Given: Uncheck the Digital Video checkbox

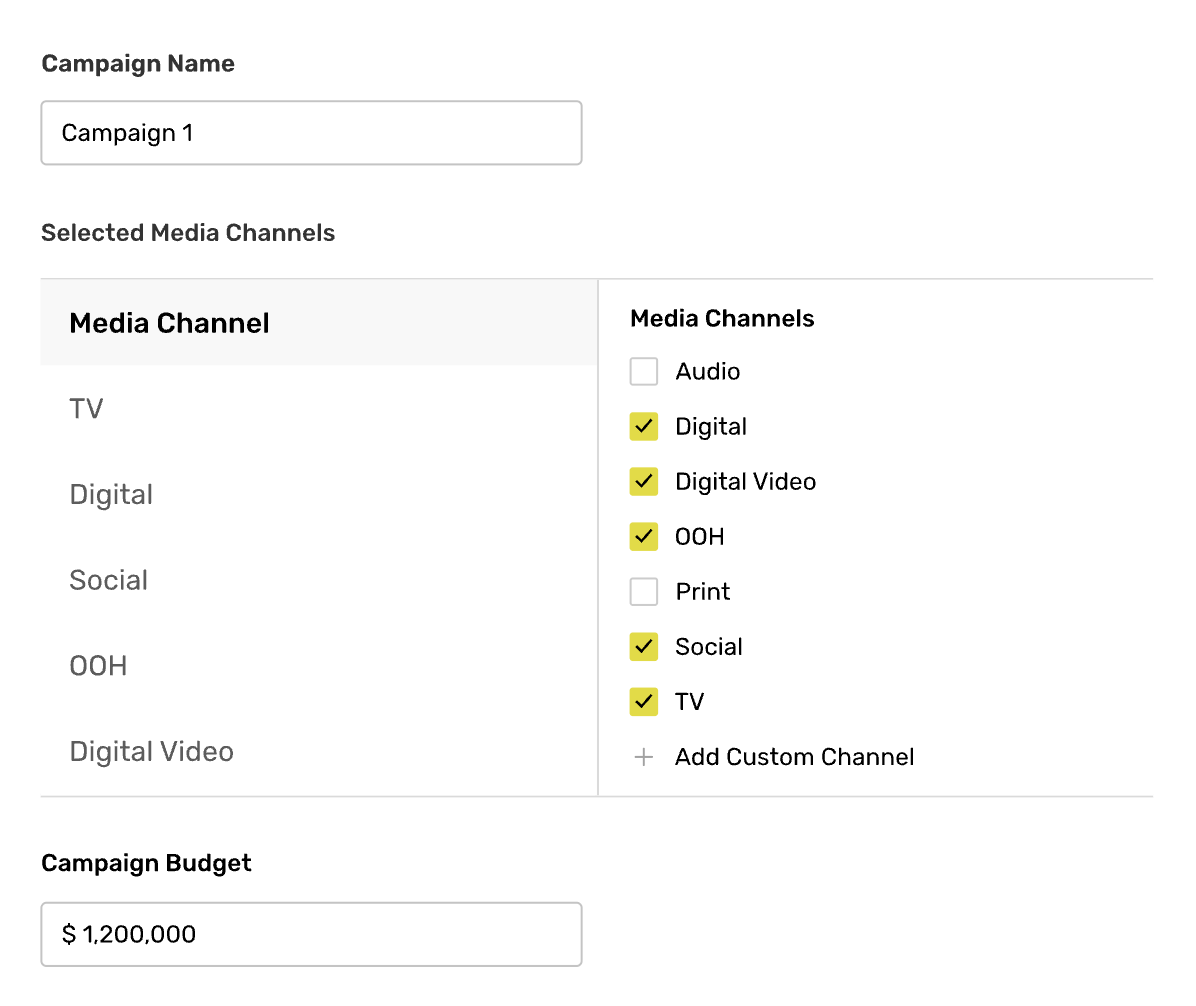Looking at the screenshot, I should point(644,482).
